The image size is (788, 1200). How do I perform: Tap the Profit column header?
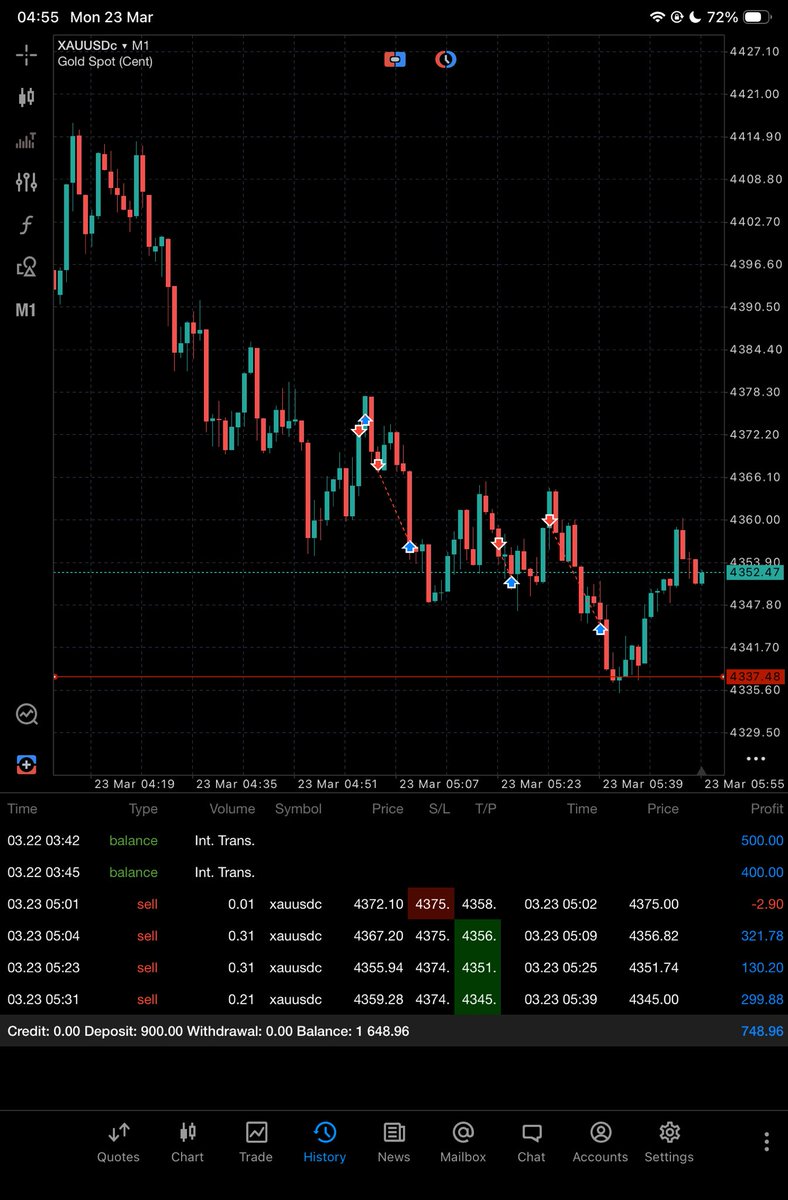point(767,809)
